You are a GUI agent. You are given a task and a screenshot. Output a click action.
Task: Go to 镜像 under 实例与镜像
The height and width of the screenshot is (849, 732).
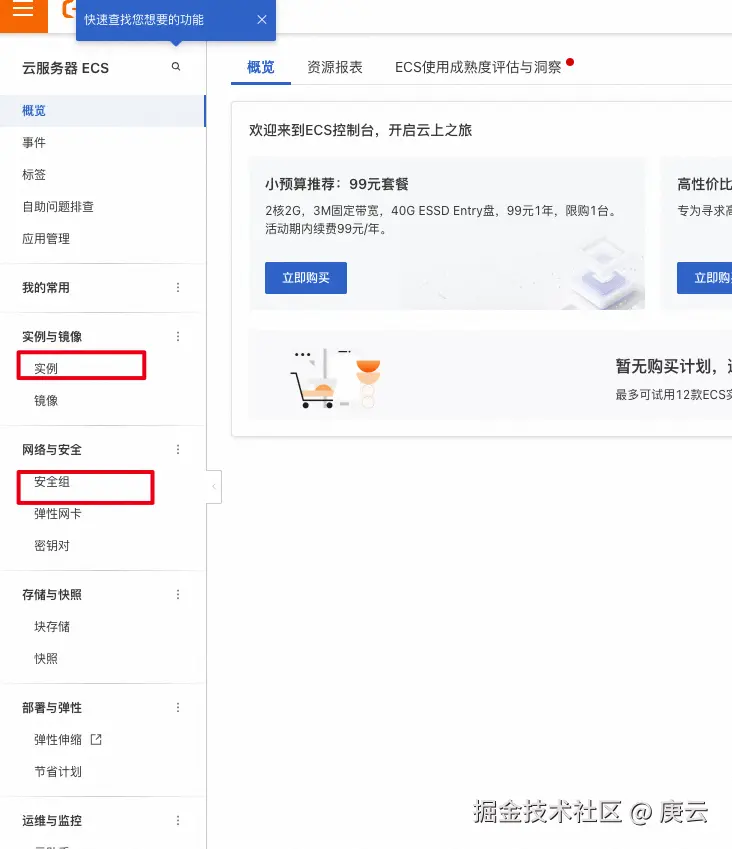(x=45, y=401)
